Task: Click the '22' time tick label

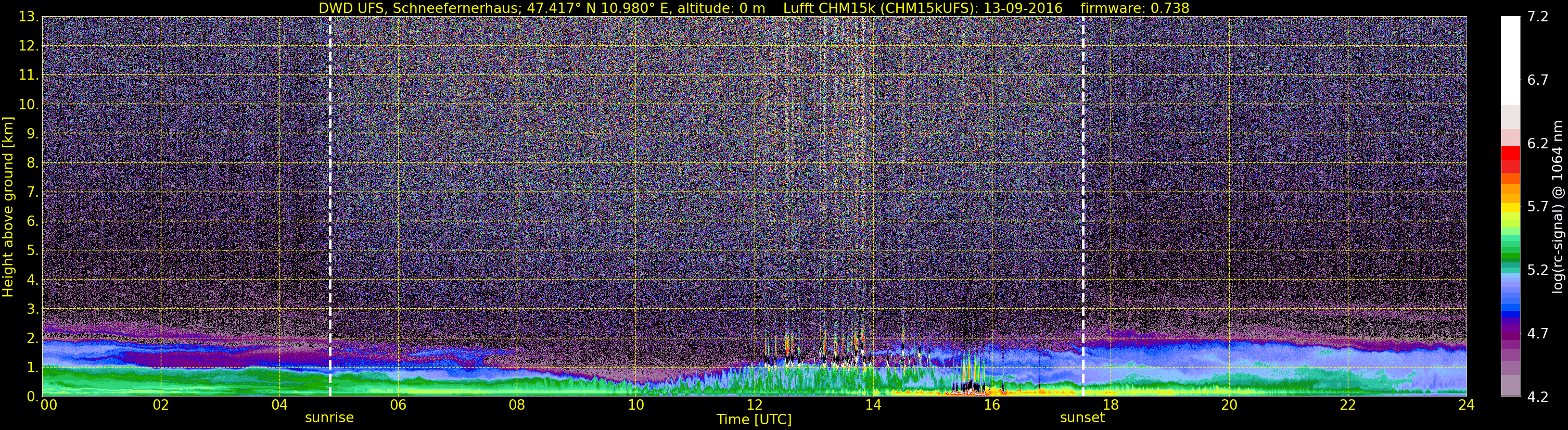Action: coord(1348,405)
